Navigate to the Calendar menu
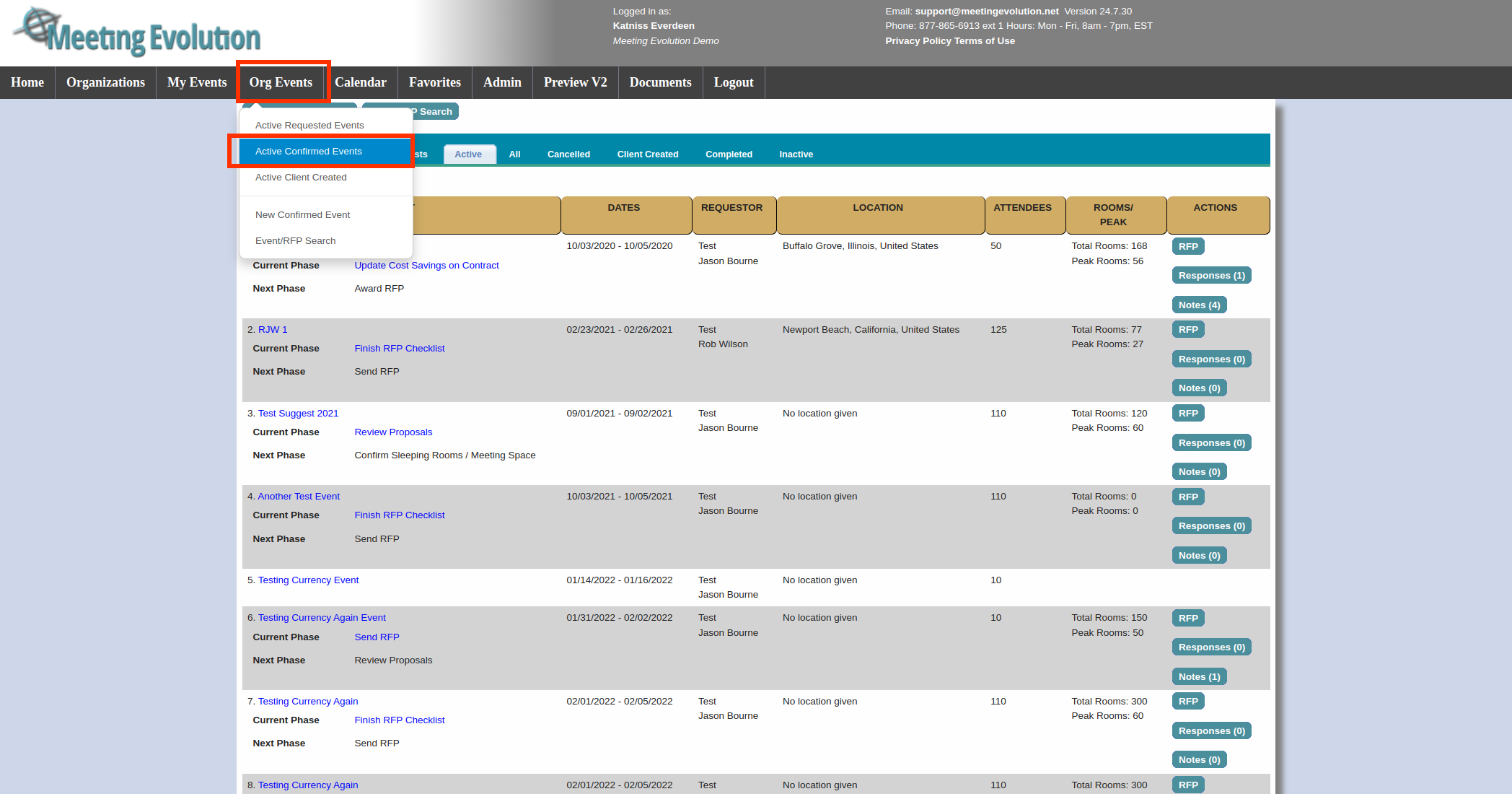Viewport: 1512px width, 794px height. [361, 82]
